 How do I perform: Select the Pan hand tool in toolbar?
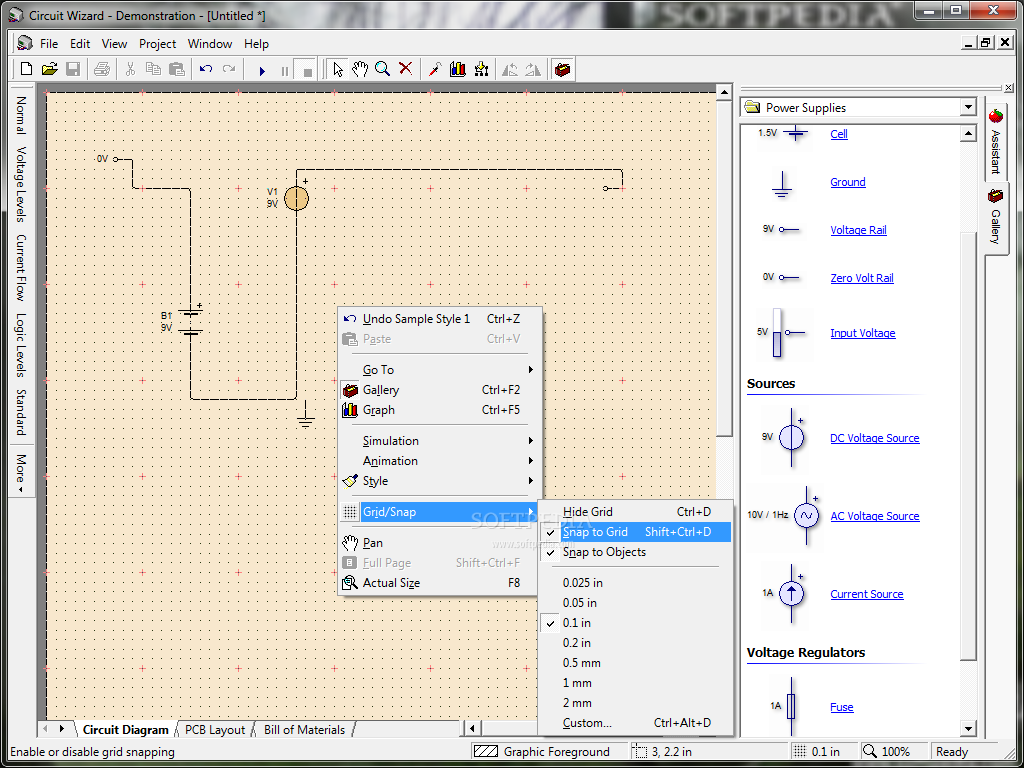coord(360,69)
